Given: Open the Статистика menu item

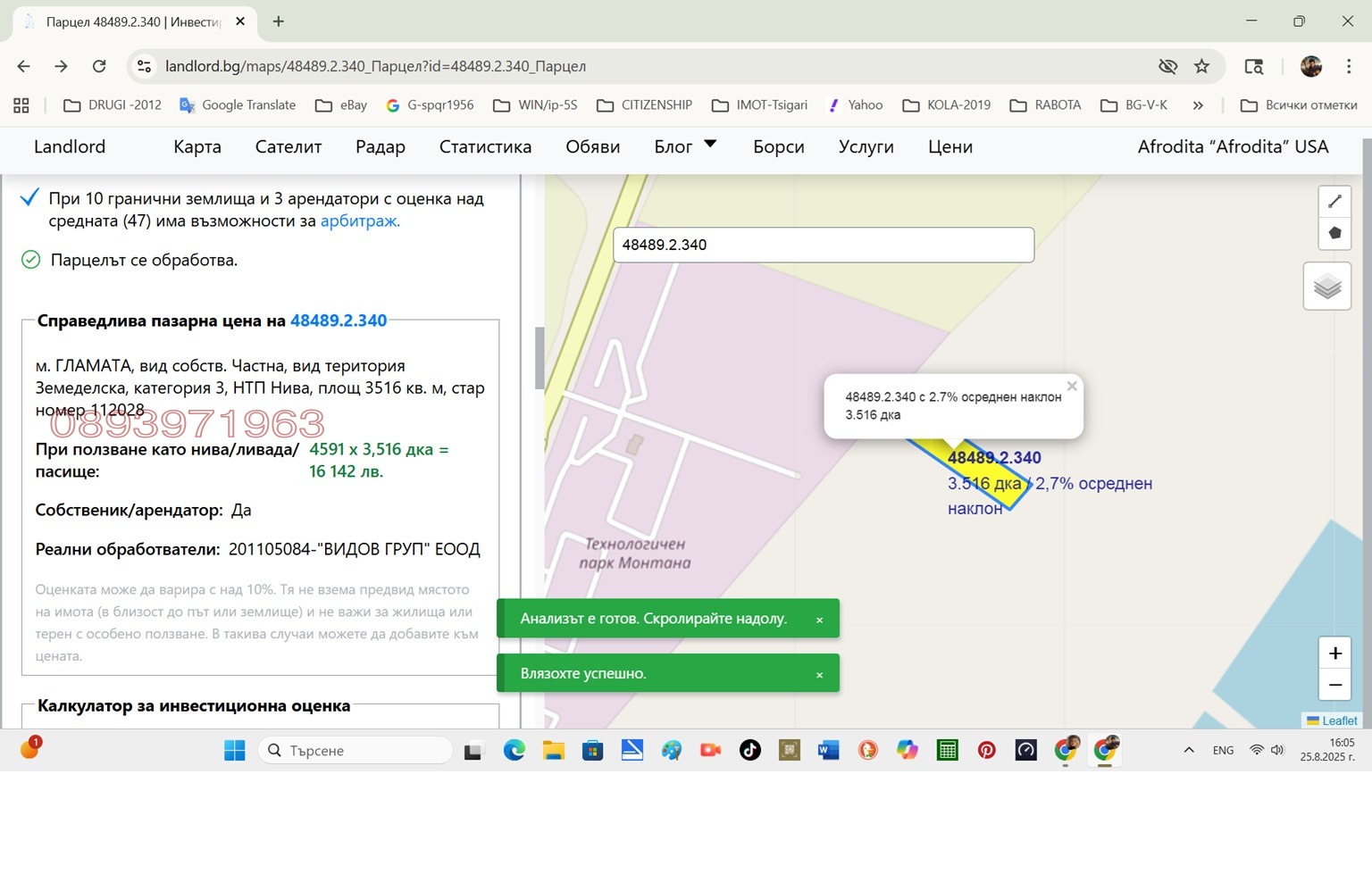Looking at the screenshot, I should point(485,147).
